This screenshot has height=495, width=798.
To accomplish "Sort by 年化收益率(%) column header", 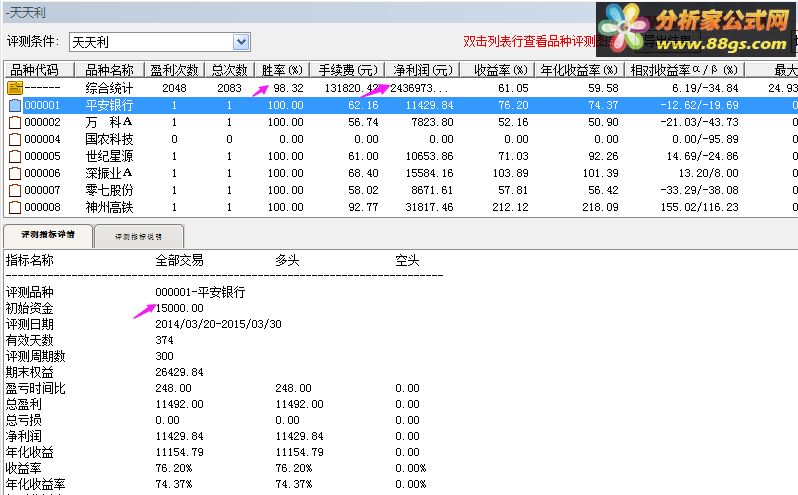I will [580, 70].
